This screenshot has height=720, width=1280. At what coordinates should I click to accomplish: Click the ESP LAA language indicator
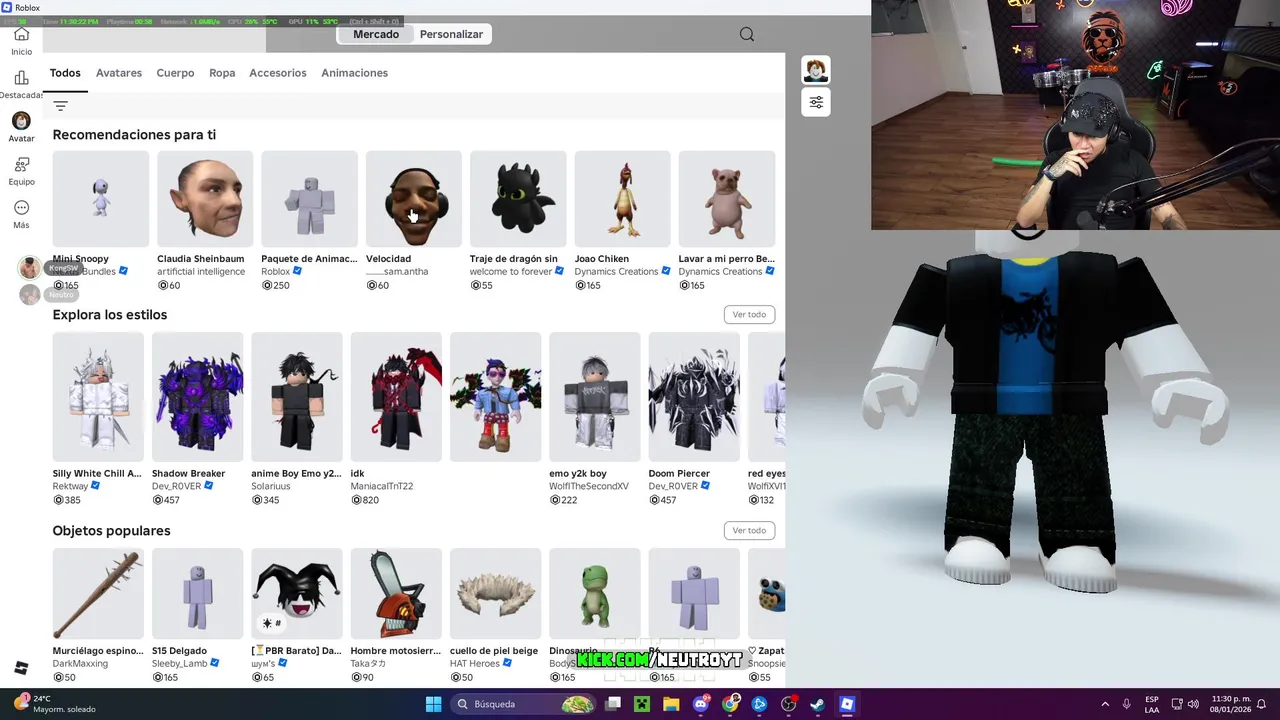[x=1152, y=704]
